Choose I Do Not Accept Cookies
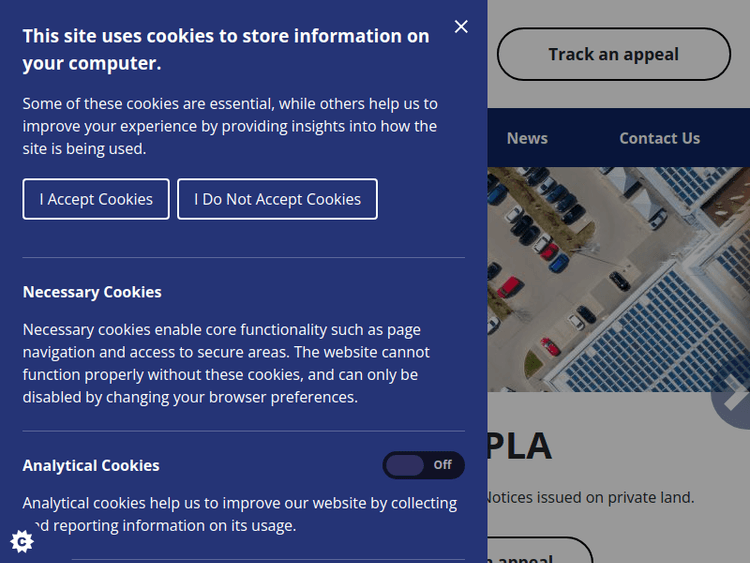Screen dimensions: 750x563 click(x=277, y=199)
